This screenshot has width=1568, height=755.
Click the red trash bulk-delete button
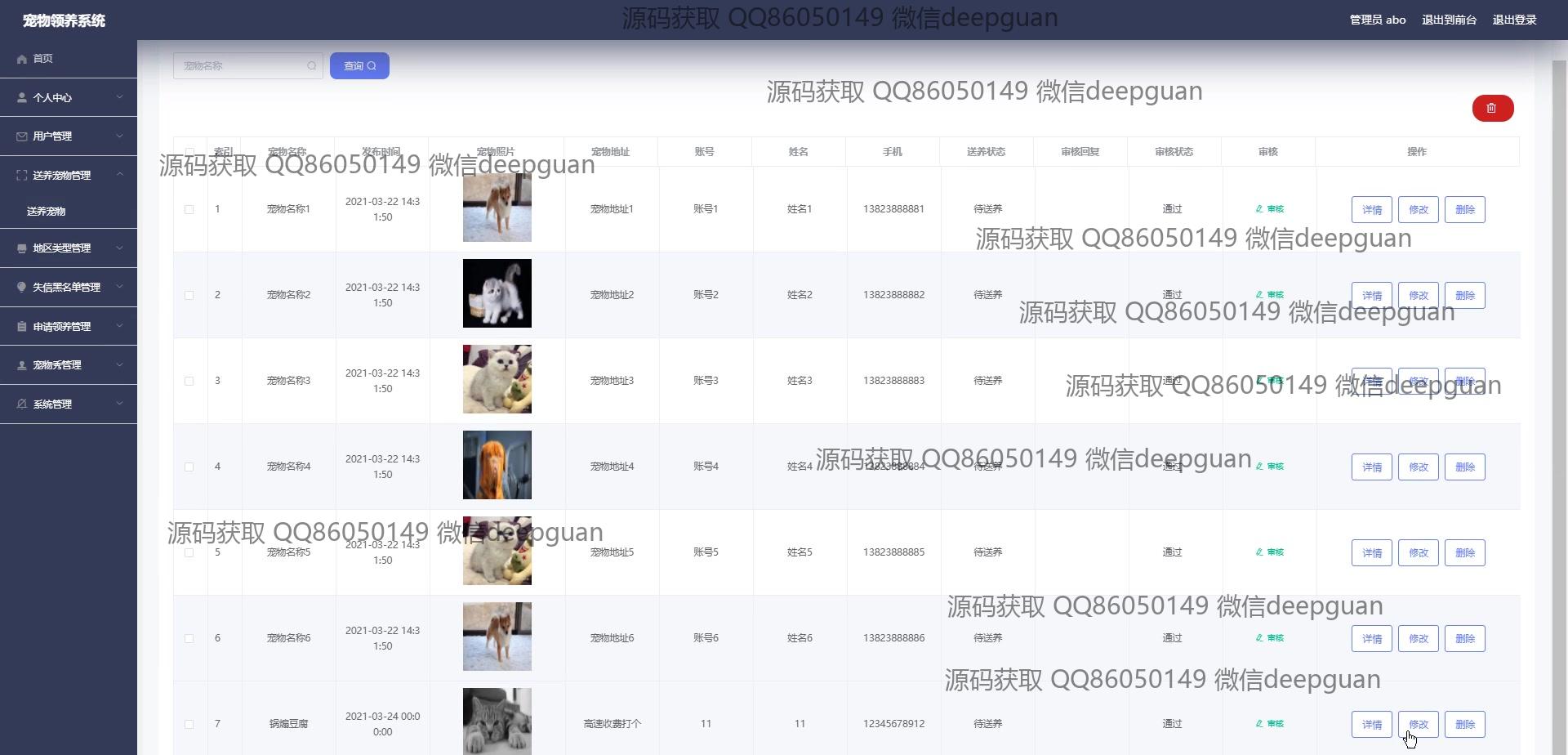[x=1492, y=108]
